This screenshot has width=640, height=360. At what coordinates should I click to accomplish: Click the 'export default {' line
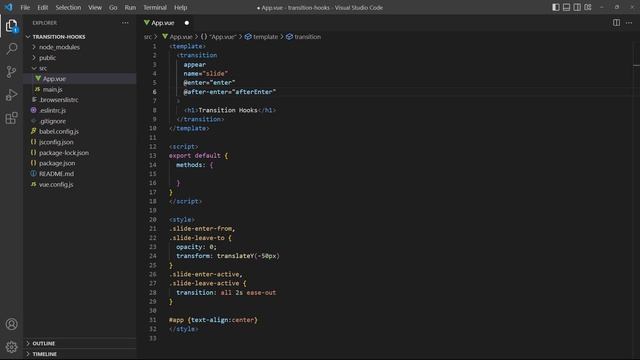click(x=198, y=156)
